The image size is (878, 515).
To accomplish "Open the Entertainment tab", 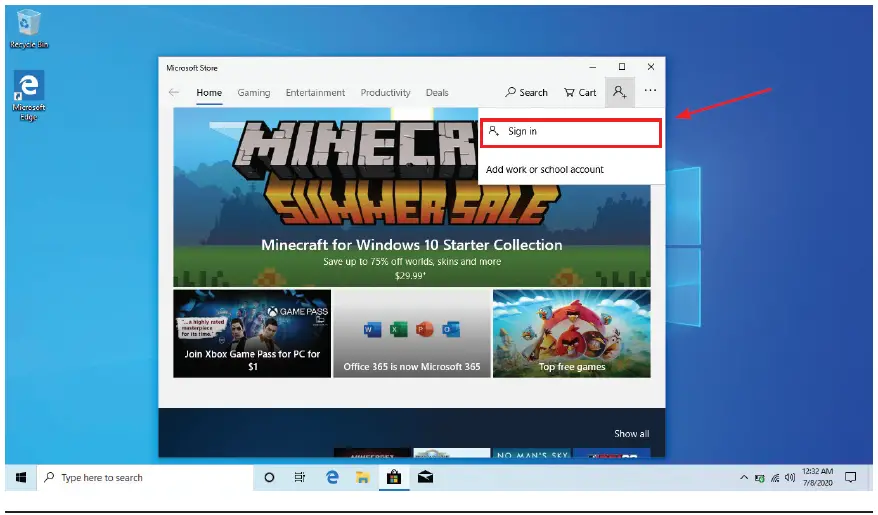I will [315, 93].
